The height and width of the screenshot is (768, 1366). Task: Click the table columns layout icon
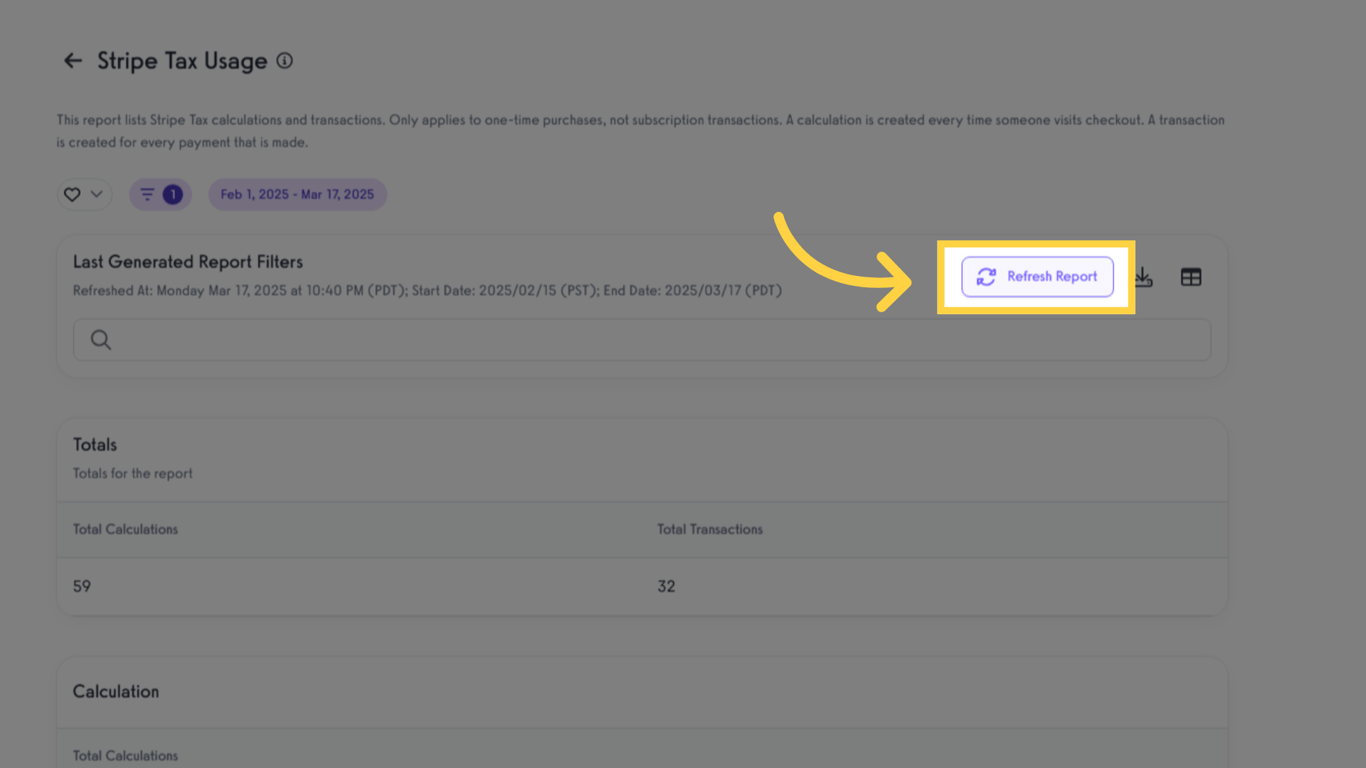pyautogui.click(x=1191, y=277)
